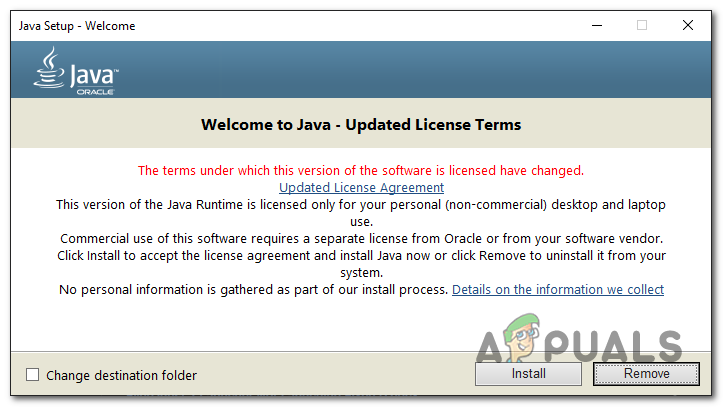The width and height of the screenshot is (723, 407).
Task: Click the personal non-commercial use paragraph
Action: (x=361, y=204)
